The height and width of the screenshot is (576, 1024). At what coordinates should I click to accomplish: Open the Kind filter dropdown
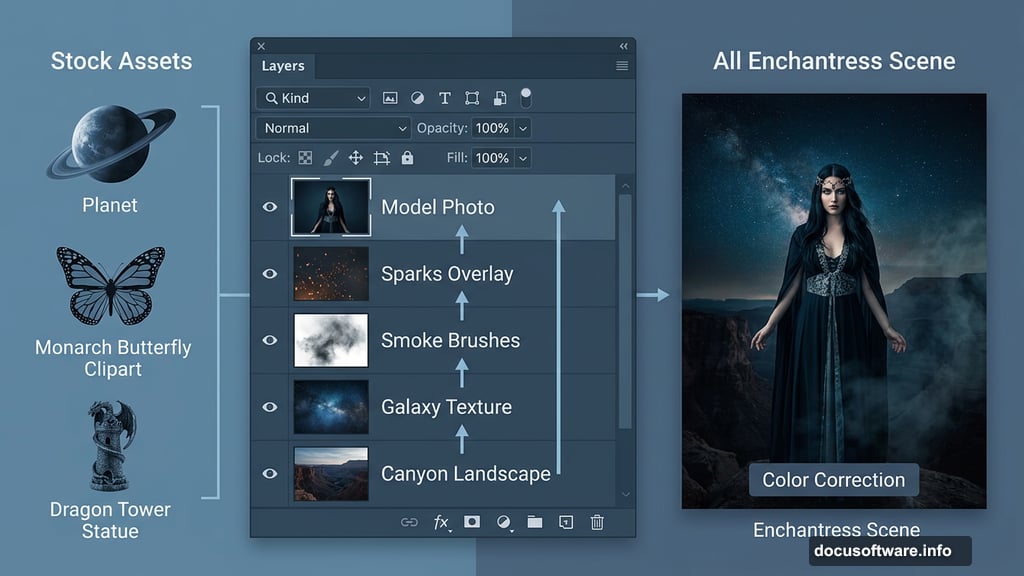click(313, 98)
